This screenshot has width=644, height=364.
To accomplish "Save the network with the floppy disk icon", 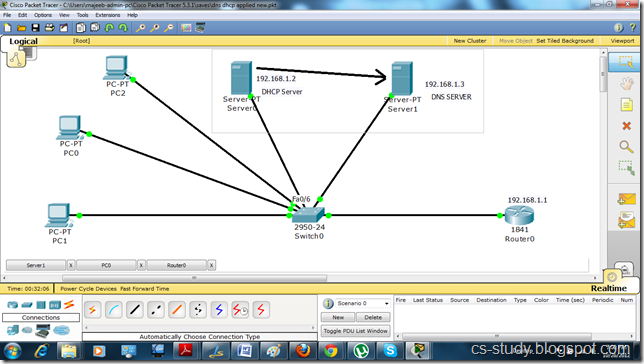I will (36, 28).
